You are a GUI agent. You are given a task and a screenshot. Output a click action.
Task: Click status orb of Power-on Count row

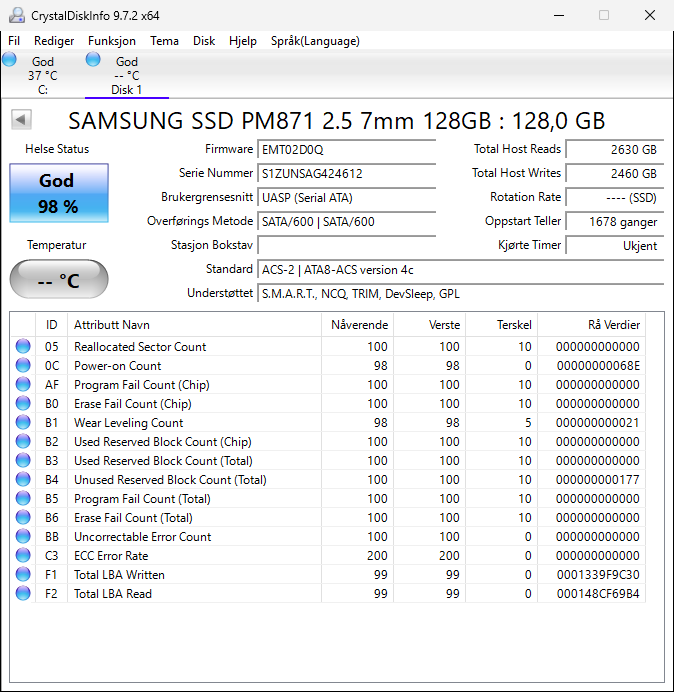pos(23,365)
